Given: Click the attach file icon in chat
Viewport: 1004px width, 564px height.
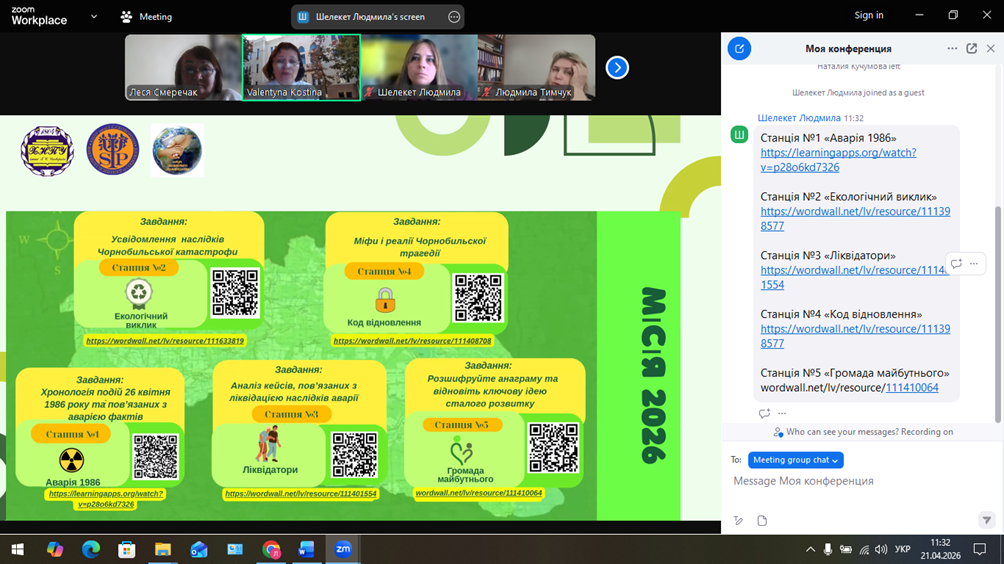Looking at the screenshot, I should (762, 521).
